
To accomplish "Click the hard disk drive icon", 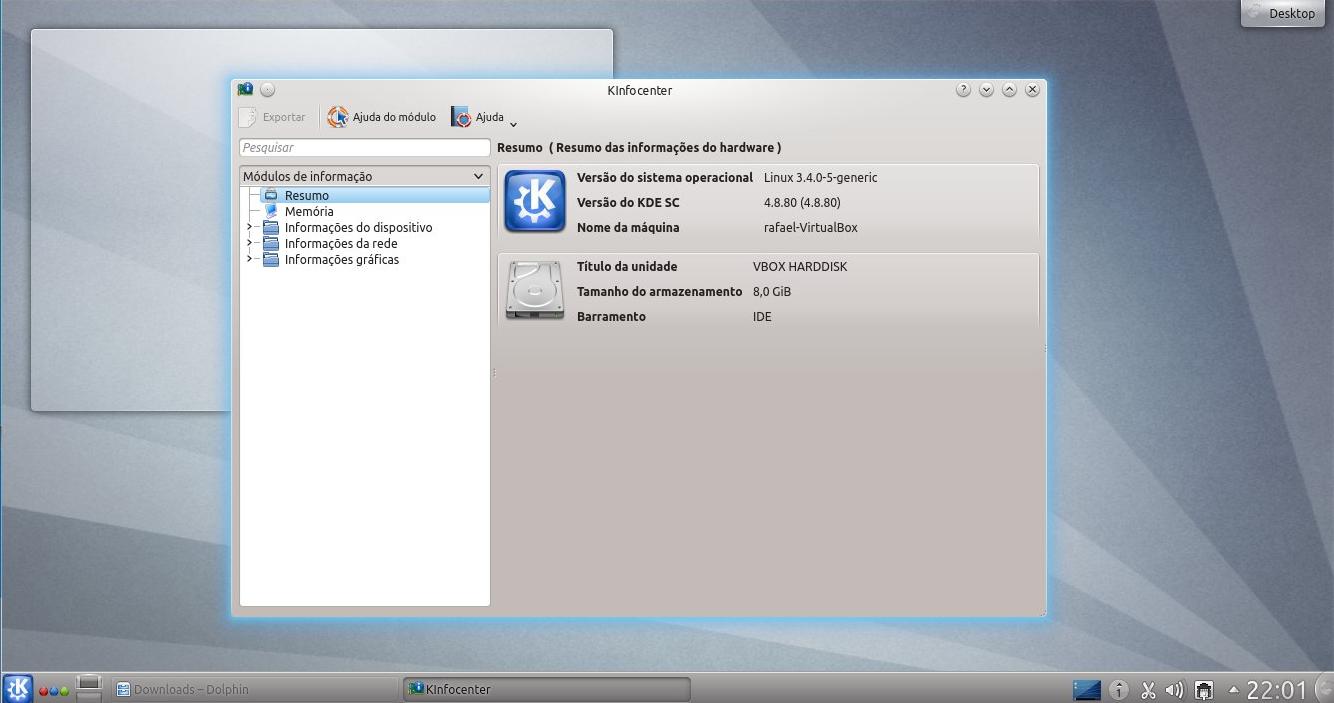I will pyautogui.click(x=535, y=290).
